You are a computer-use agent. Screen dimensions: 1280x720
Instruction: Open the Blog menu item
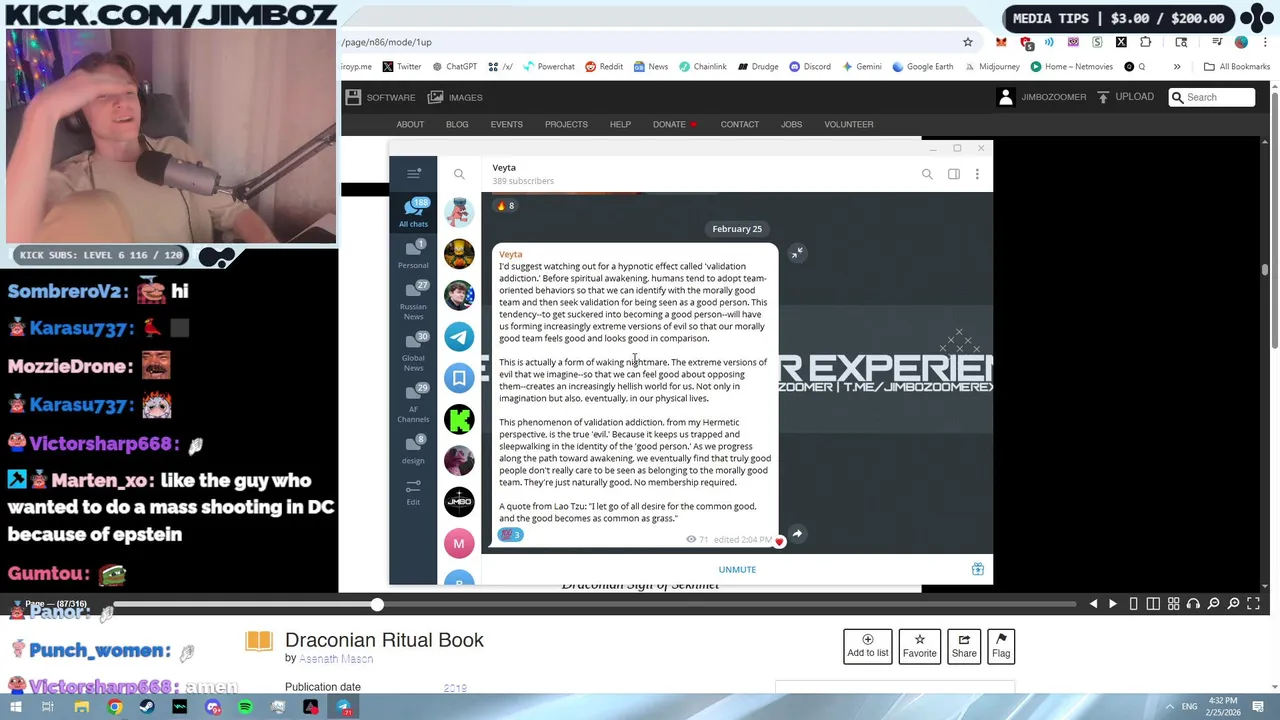click(457, 125)
